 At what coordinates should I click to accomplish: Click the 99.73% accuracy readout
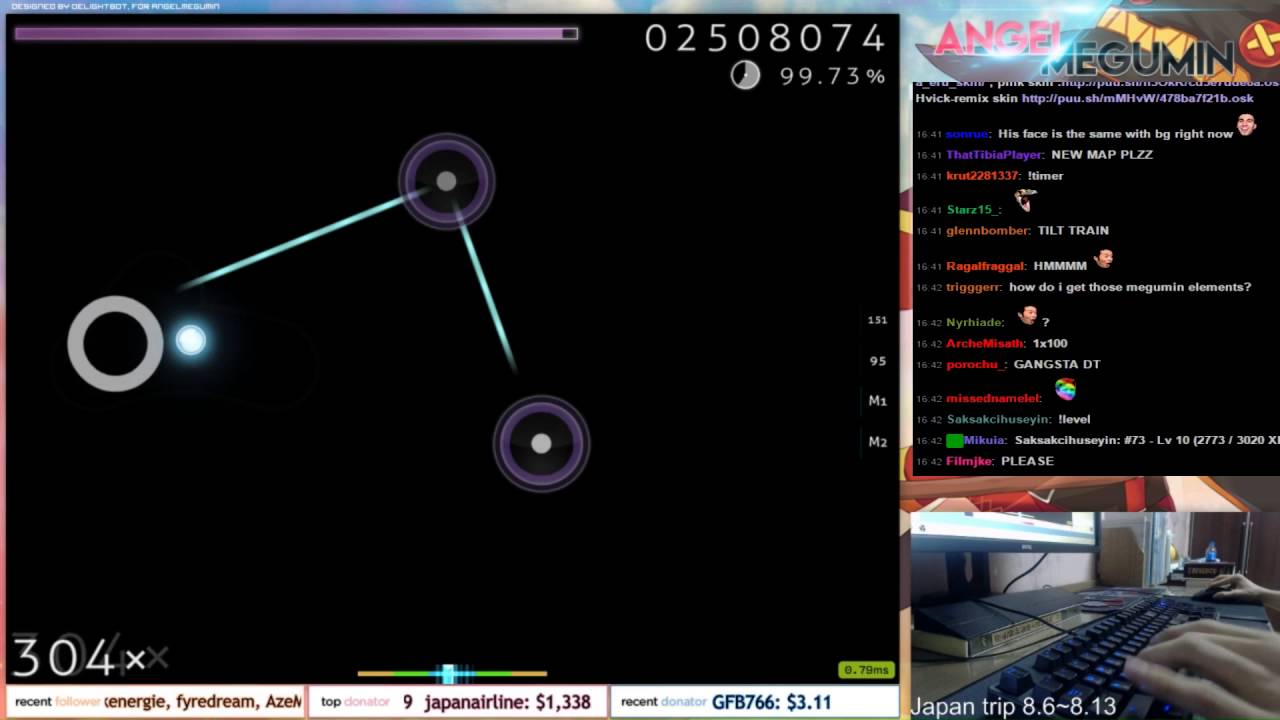833,76
